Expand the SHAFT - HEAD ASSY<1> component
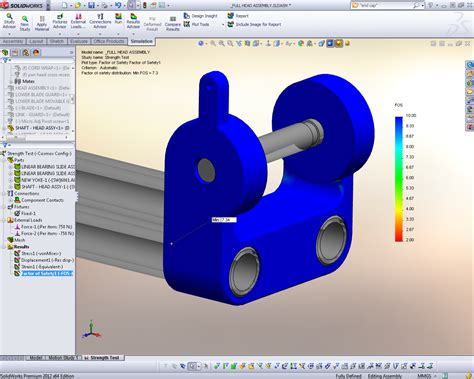Viewport: 474px width, 379px height. point(5,128)
